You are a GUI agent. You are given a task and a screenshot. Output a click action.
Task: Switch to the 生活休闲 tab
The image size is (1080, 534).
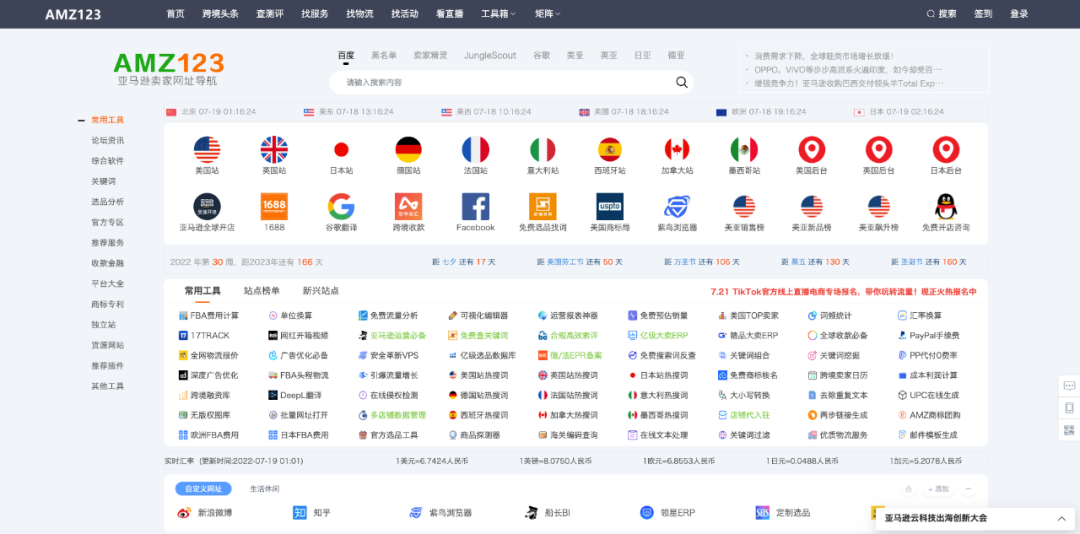264,489
